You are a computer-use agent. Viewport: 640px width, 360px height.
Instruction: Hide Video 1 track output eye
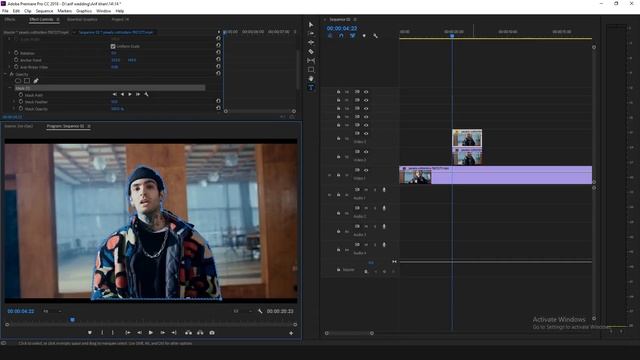click(x=366, y=170)
